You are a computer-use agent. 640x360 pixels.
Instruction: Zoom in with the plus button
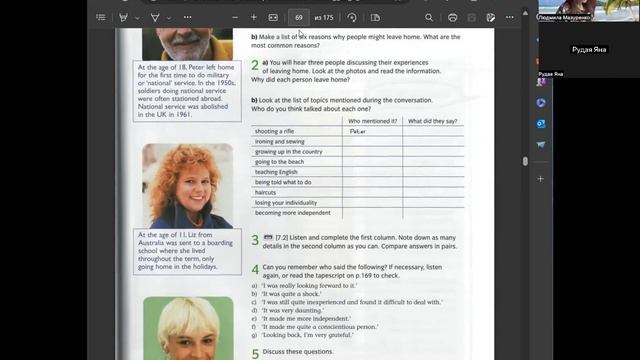pos(253,18)
